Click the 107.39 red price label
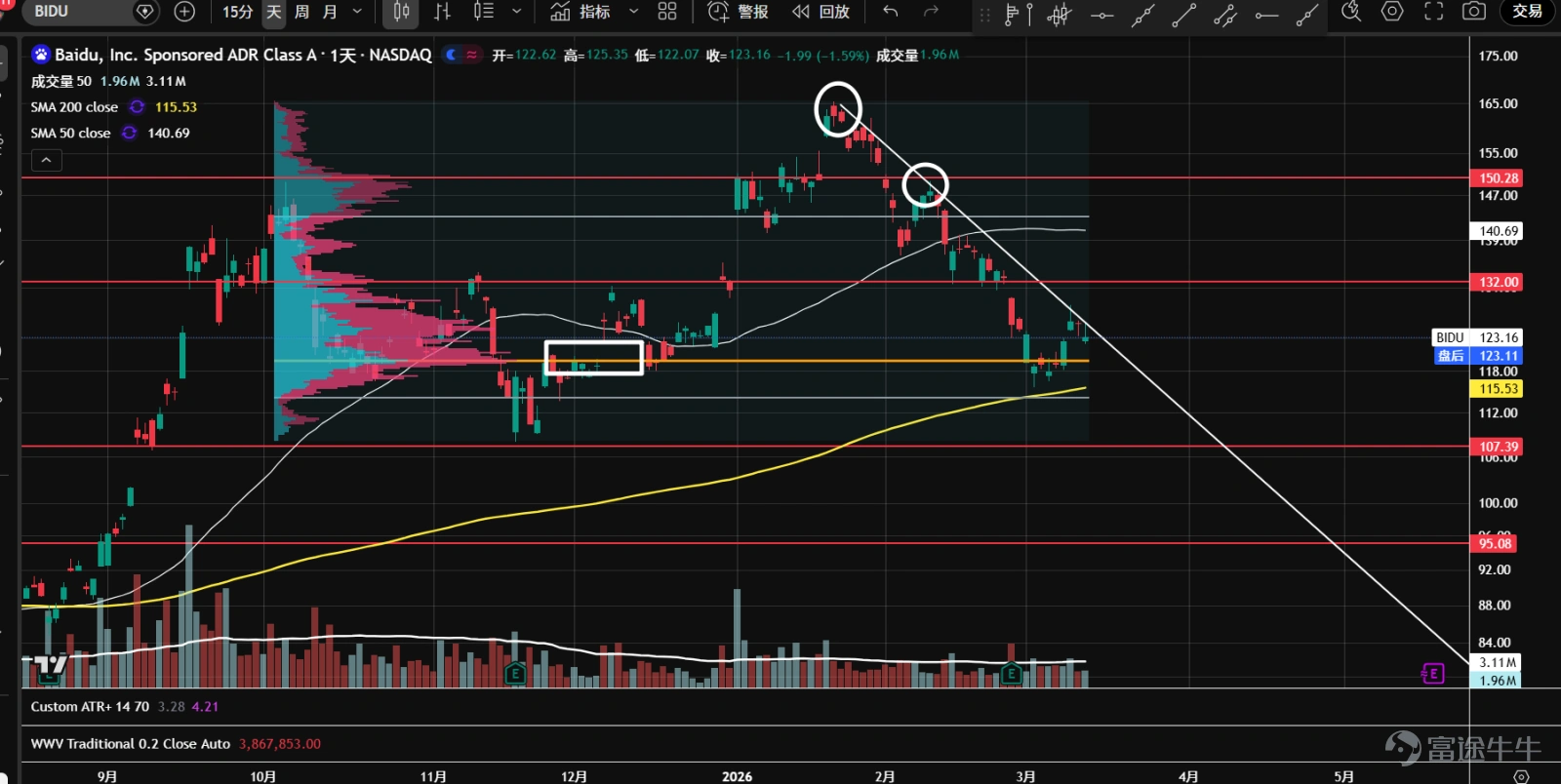The width and height of the screenshot is (1561, 784). pyautogui.click(x=1498, y=447)
